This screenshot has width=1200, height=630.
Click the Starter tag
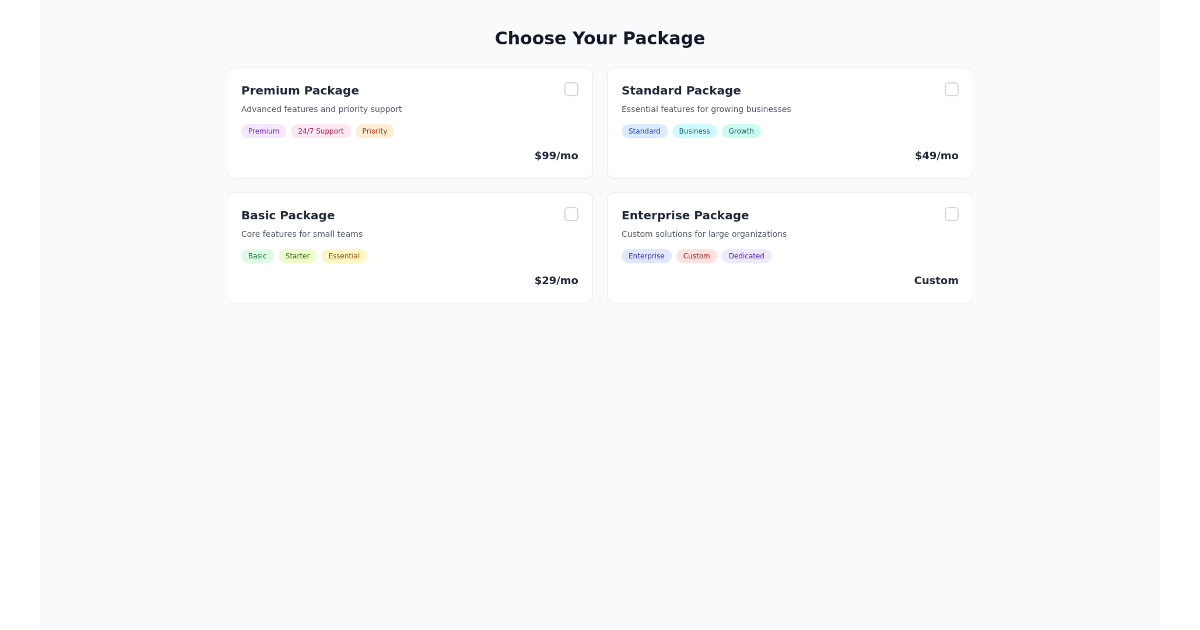pyautogui.click(x=297, y=256)
